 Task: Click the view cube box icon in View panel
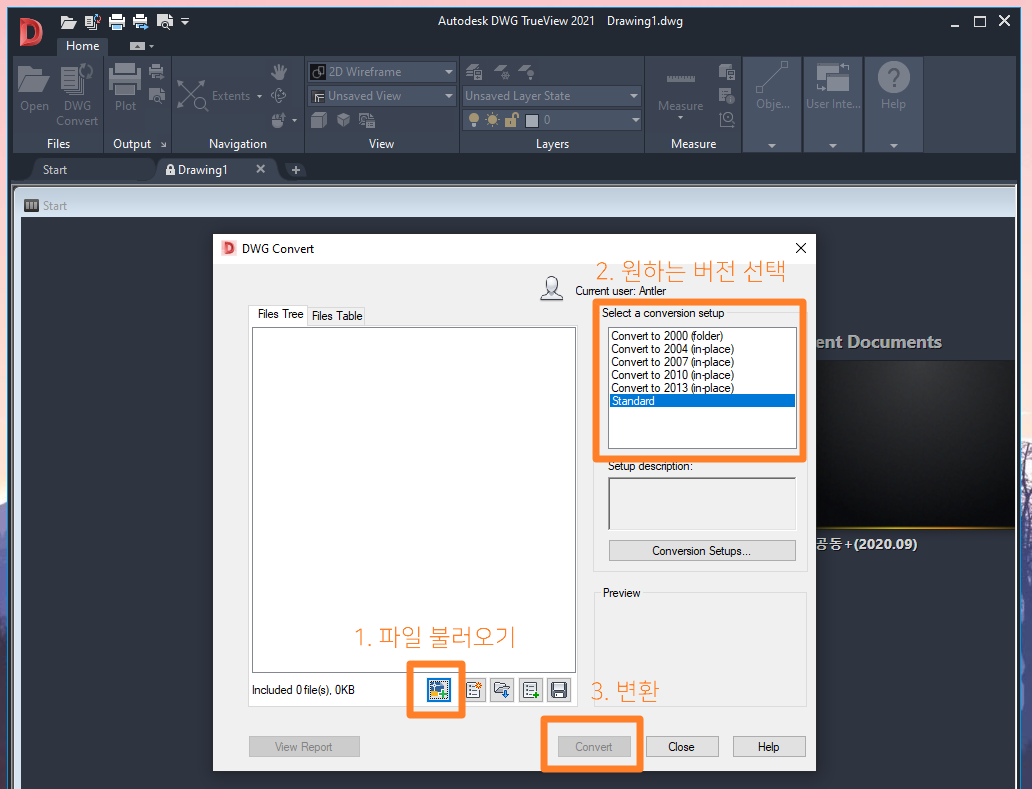[319, 120]
